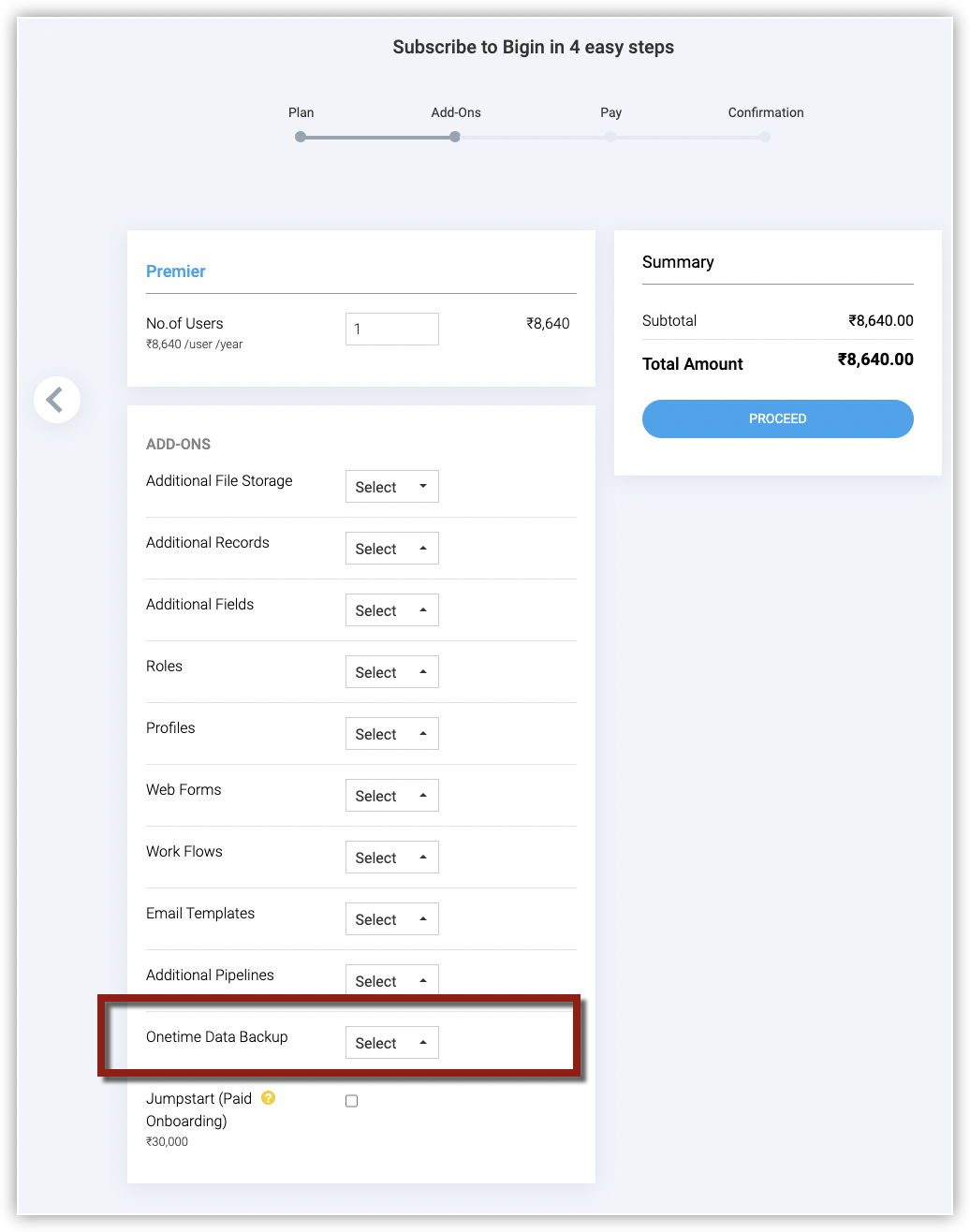Screen dimensions: 970x1232
Task: Click the PROCEED button
Action: 777,418
